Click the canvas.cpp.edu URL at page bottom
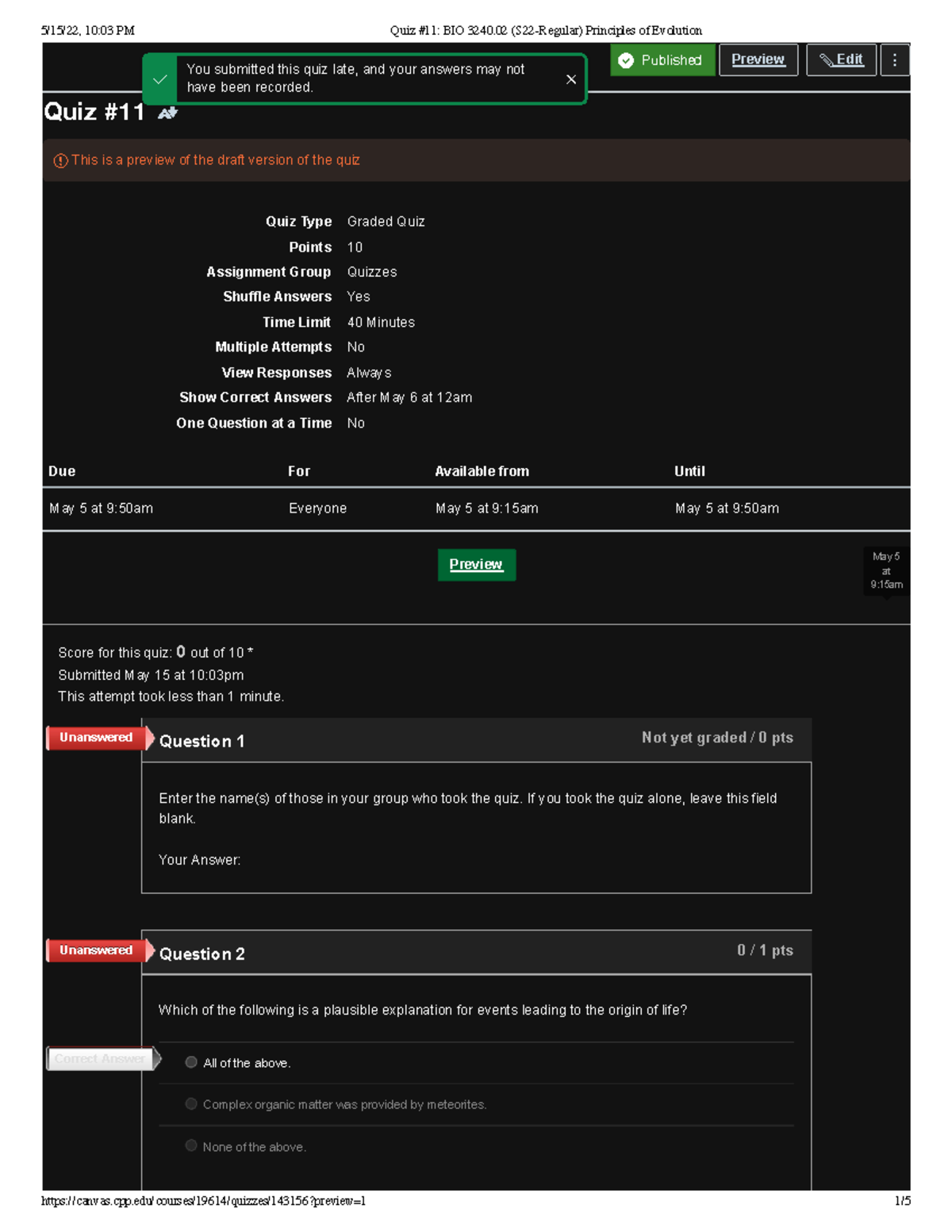The height and width of the screenshot is (1232, 952). coord(203,1201)
